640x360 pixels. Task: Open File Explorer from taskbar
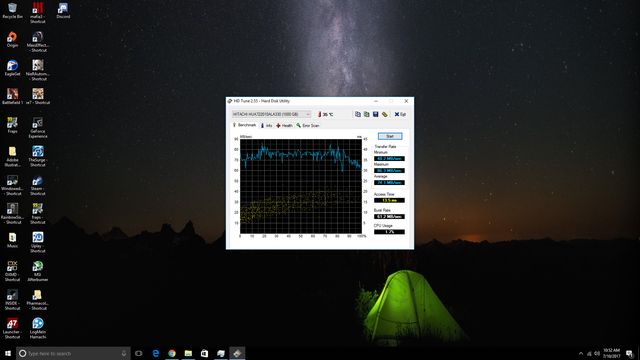pos(188,353)
